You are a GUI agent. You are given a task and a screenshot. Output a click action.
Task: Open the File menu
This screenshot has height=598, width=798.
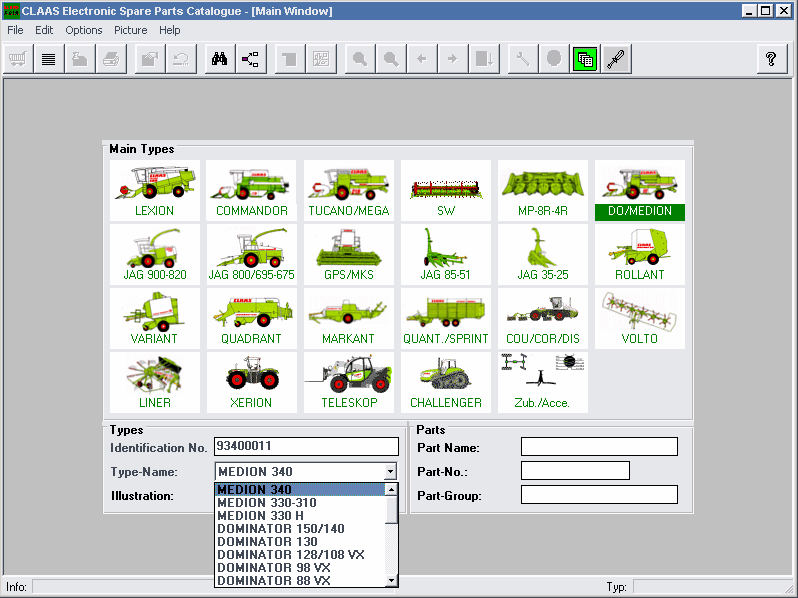click(x=15, y=30)
